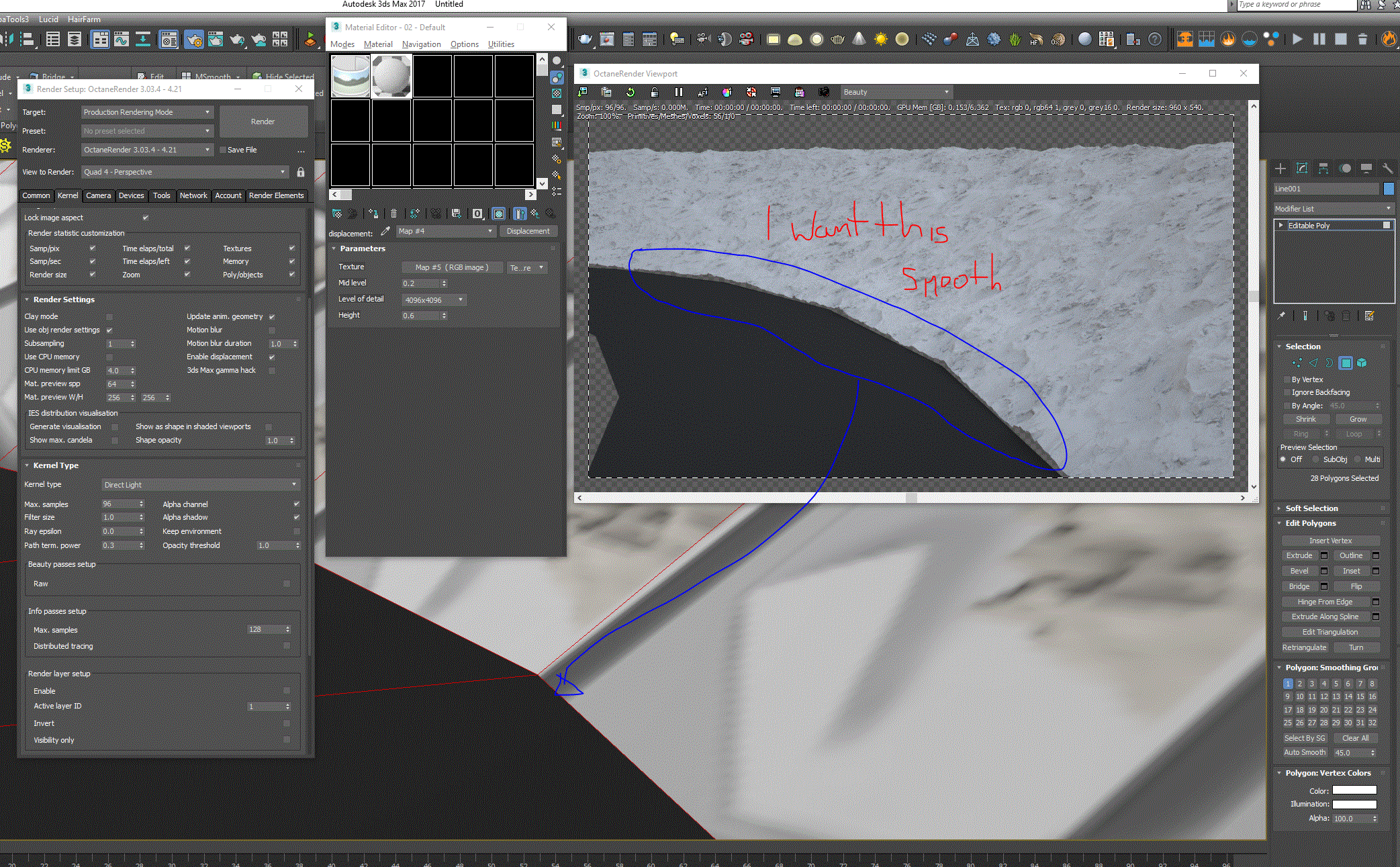Restart render with refresh icon
The image size is (1400, 867).
tap(630, 92)
